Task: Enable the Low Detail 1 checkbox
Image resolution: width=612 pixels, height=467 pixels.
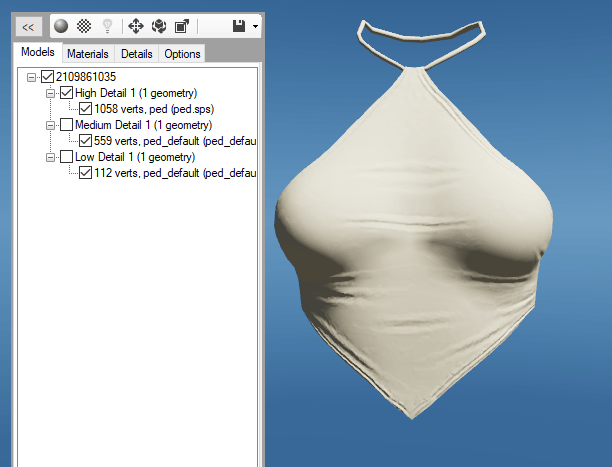Action: coord(66,157)
